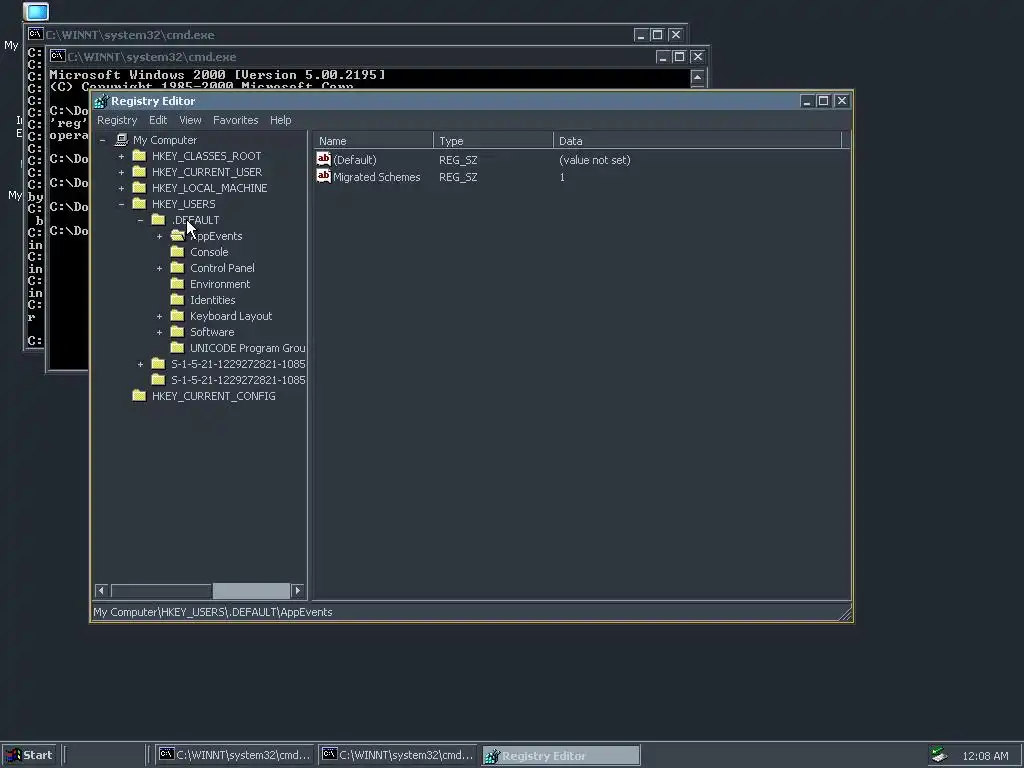Select the Environment key label
Viewport: 1024px width, 768px height.
(220, 284)
